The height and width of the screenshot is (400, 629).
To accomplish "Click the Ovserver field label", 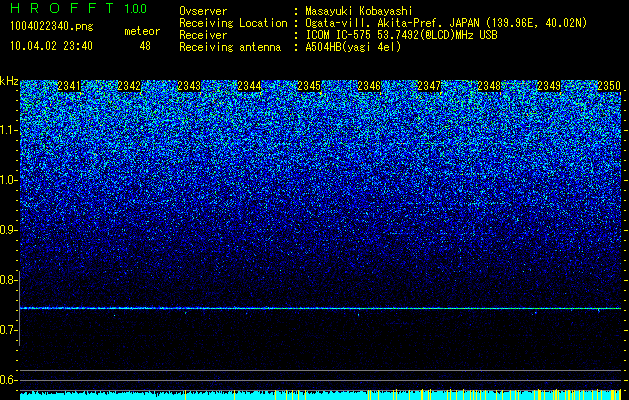I will point(203,11).
